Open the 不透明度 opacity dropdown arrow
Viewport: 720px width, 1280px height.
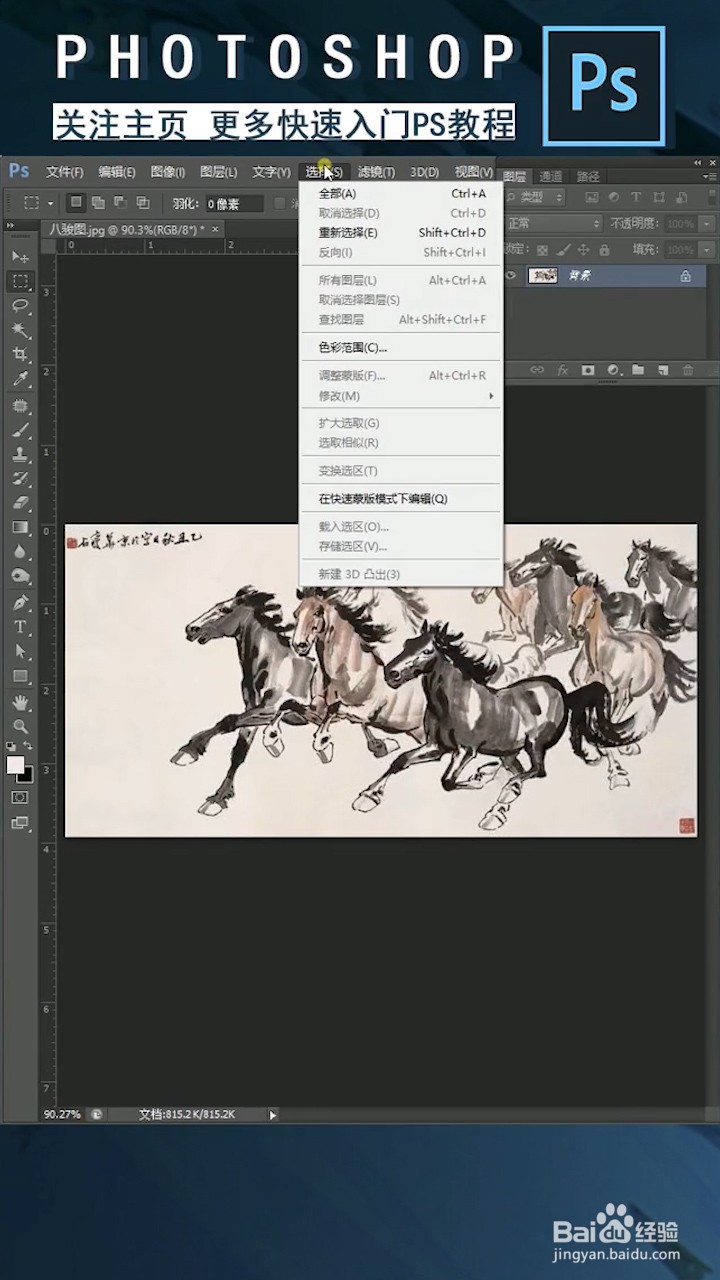click(x=707, y=224)
